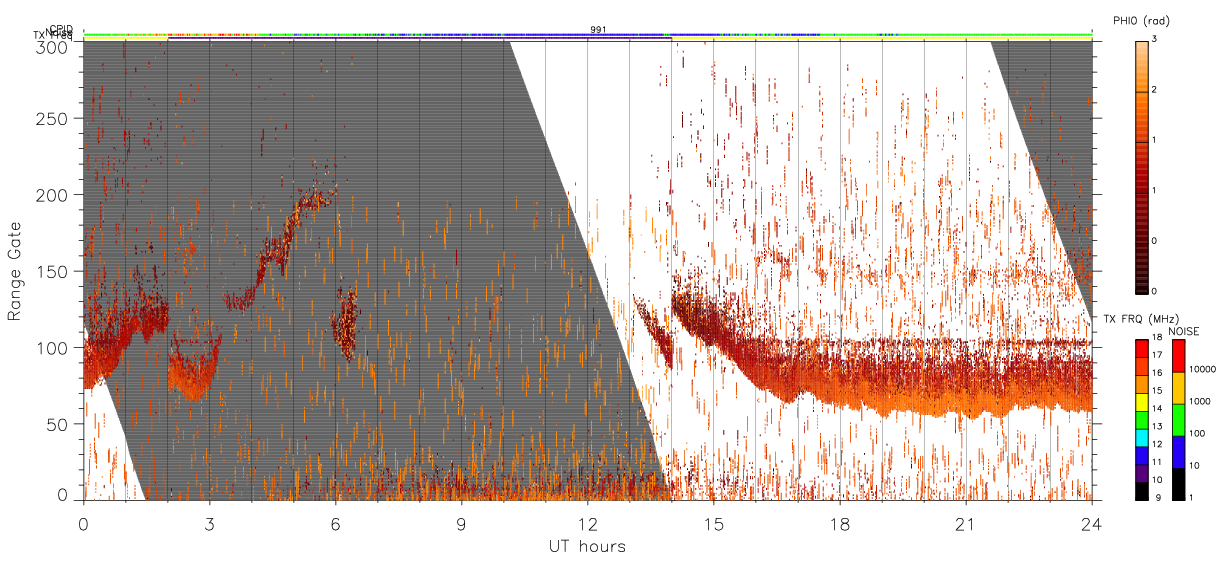Click the 250 tick on Range Gate axis
Image resolution: width=1228 pixels, height=567 pixels.
point(53,118)
